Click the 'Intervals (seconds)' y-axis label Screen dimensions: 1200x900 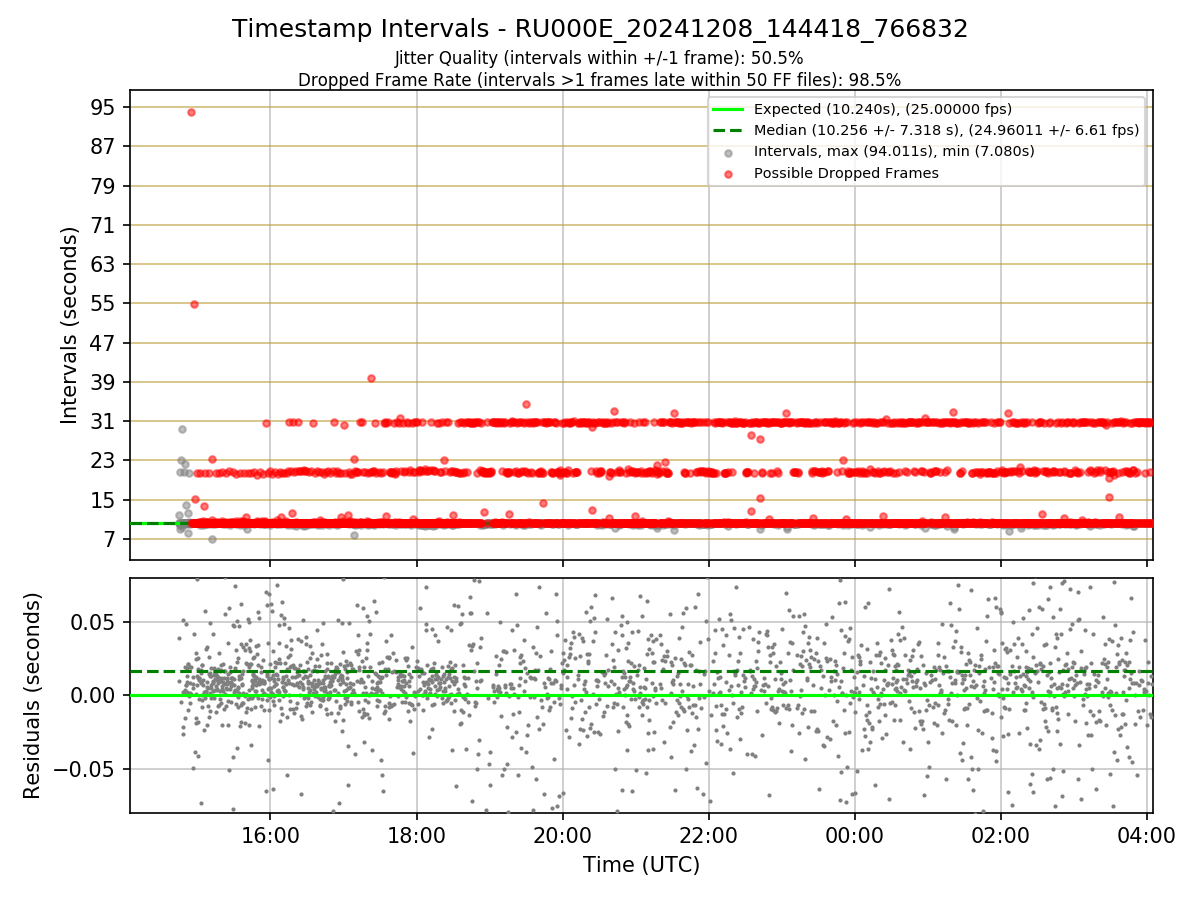point(69,325)
